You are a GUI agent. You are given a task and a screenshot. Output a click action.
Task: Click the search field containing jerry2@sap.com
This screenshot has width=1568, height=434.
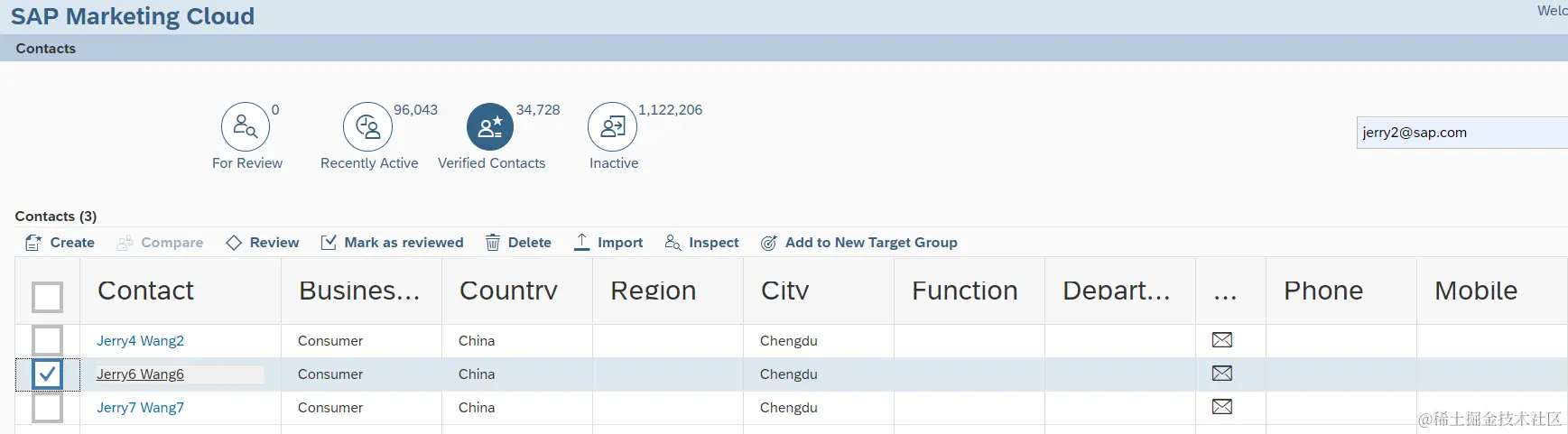click(x=1462, y=133)
